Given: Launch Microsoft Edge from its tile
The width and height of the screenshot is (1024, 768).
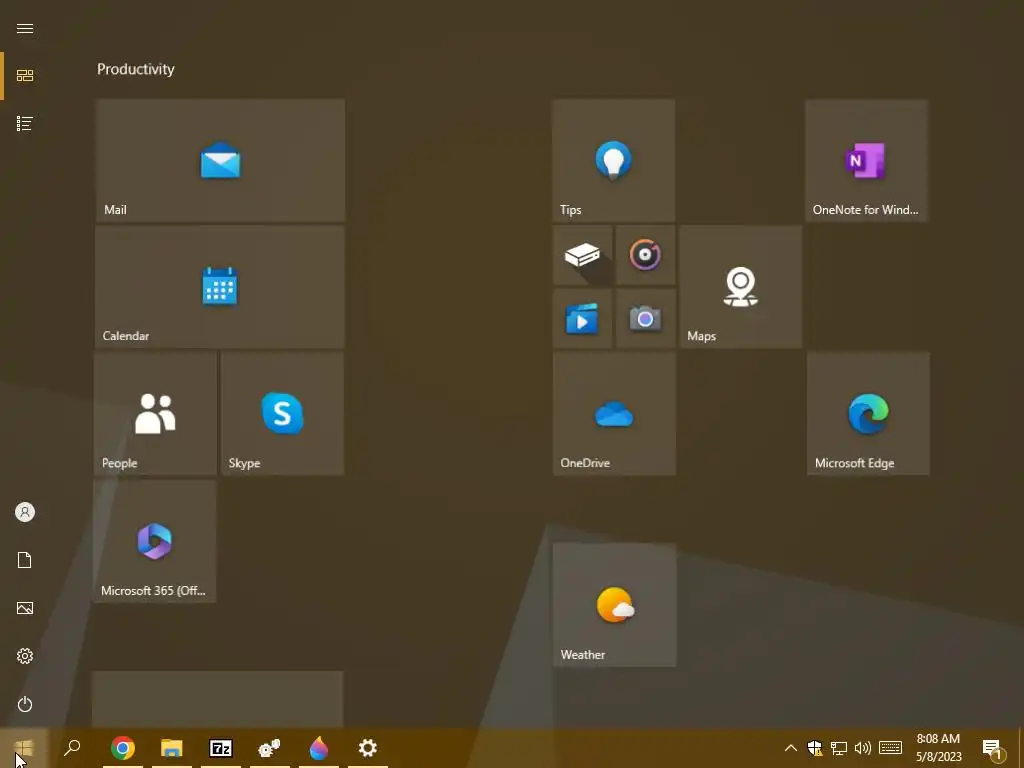Looking at the screenshot, I should pos(868,413).
